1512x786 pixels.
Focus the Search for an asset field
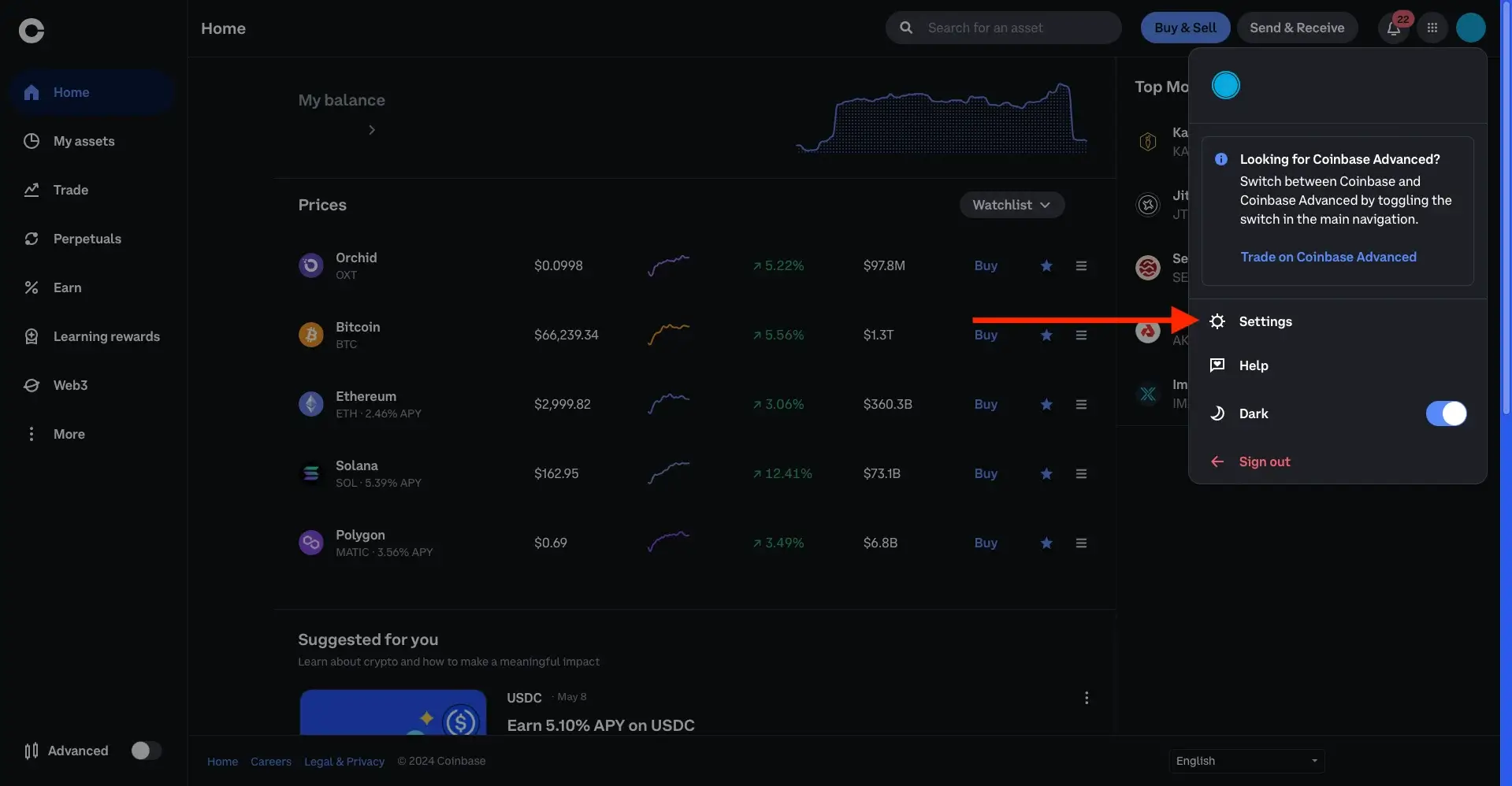coord(1016,28)
